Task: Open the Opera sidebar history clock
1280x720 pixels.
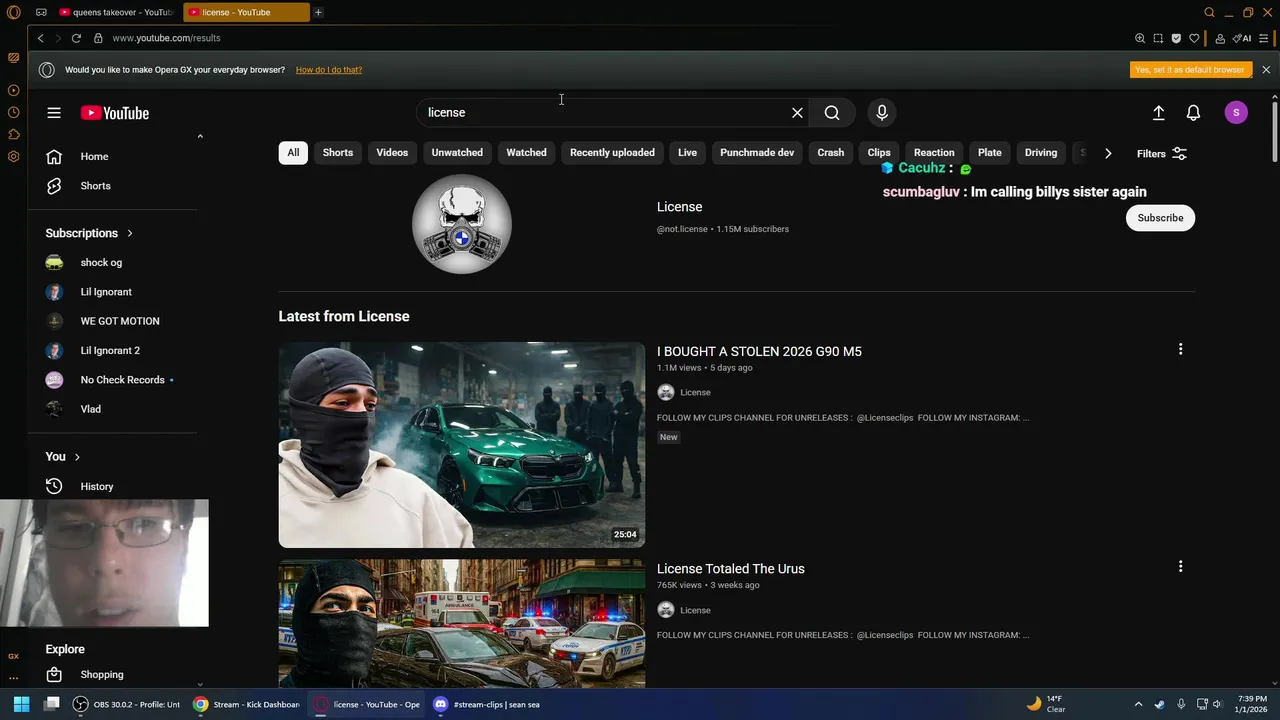Action: (x=13, y=112)
